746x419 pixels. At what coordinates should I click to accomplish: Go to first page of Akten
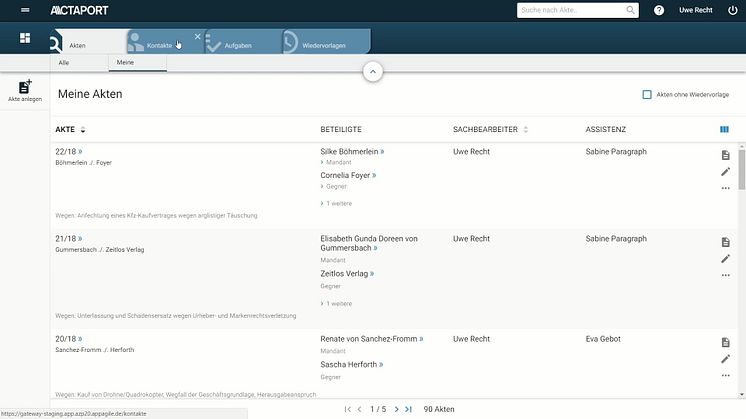pos(347,409)
